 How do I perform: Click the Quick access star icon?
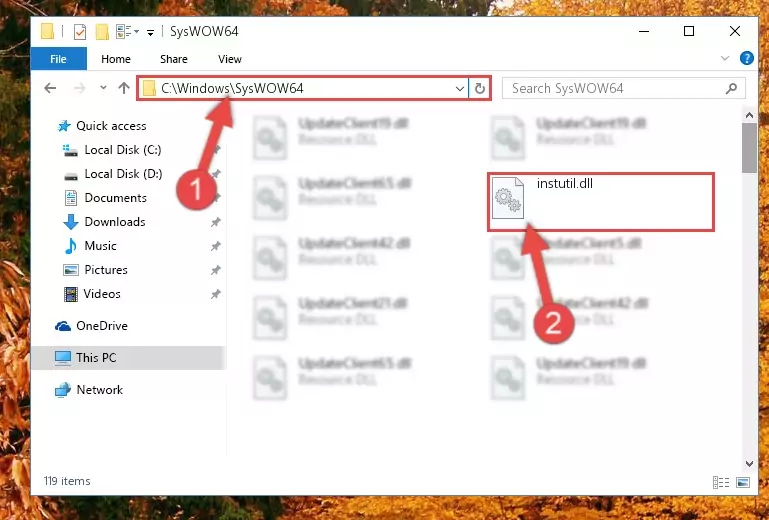pyautogui.click(x=64, y=126)
